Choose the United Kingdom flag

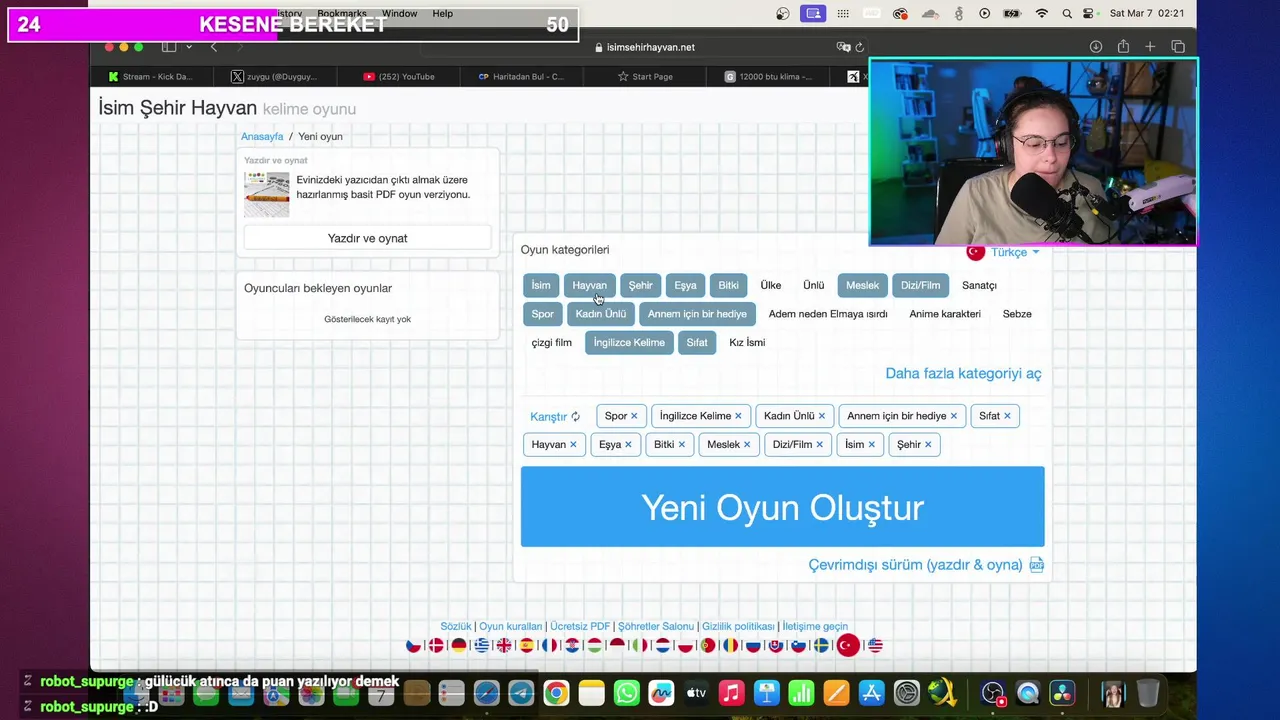point(504,645)
